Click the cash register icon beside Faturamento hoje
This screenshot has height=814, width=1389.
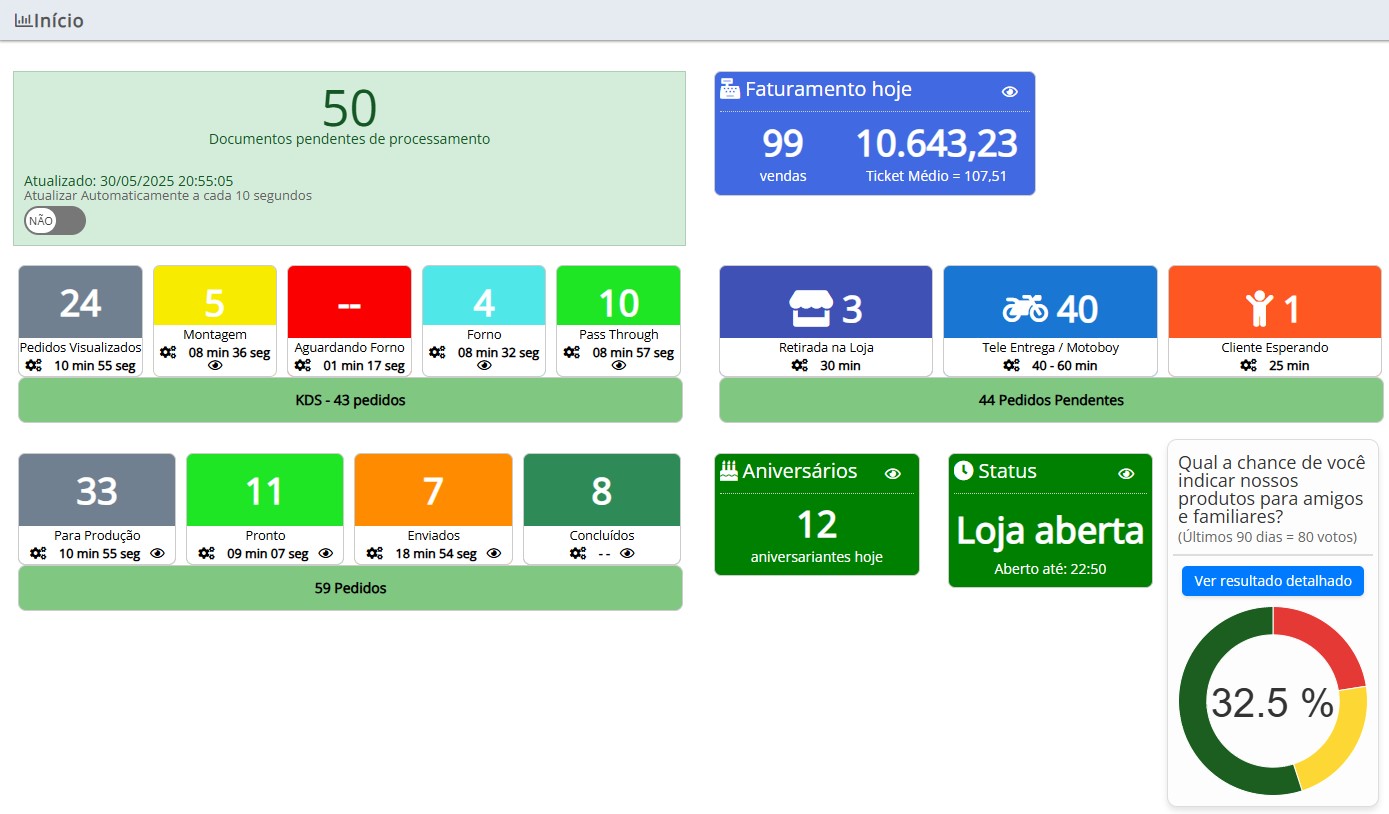click(x=730, y=88)
